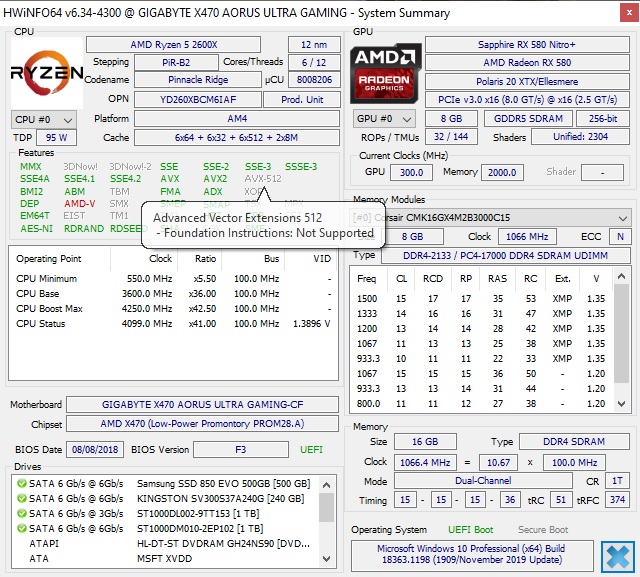The width and height of the screenshot is (640, 577).
Task: Select the 1333 MHz XMP timing row
Action: 482,314
